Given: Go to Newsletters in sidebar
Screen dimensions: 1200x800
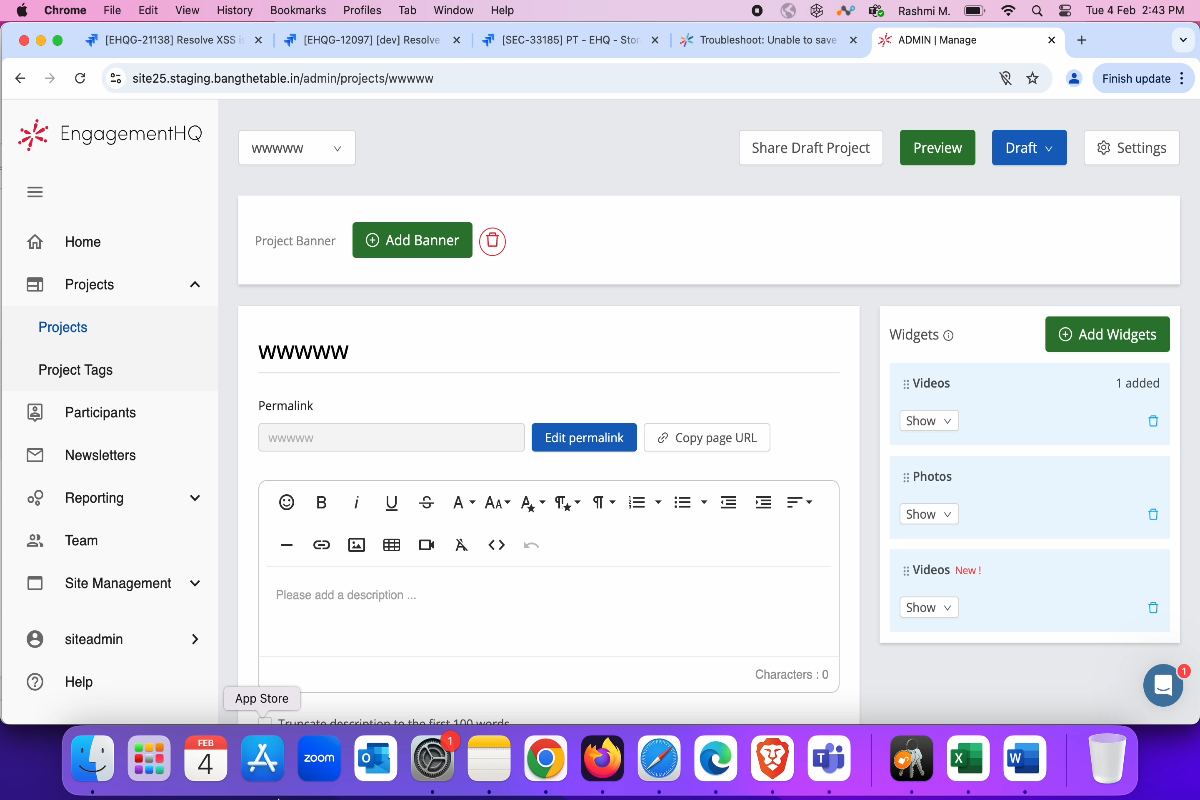Looking at the screenshot, I should (x=100, y=455).
